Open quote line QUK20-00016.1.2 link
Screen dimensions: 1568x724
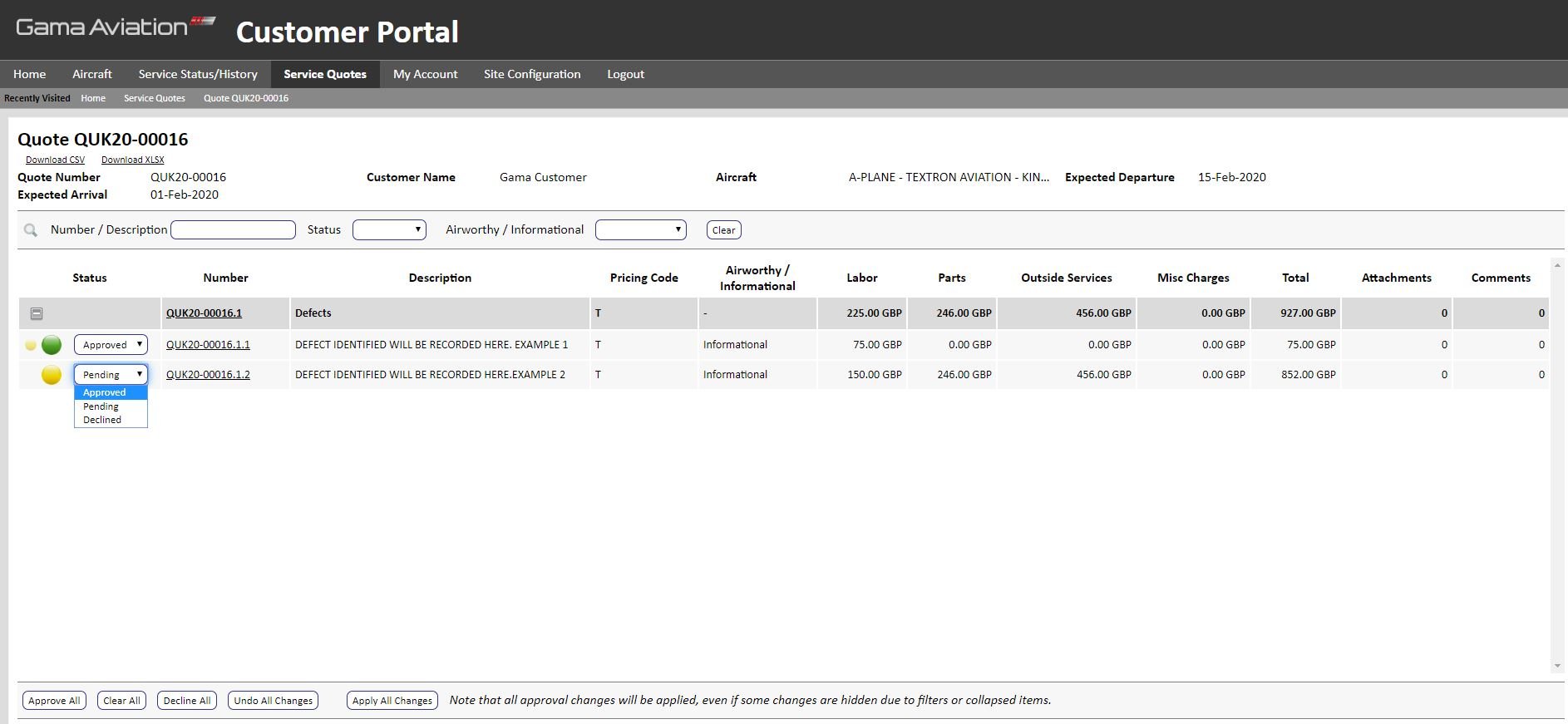pos(208,375)
